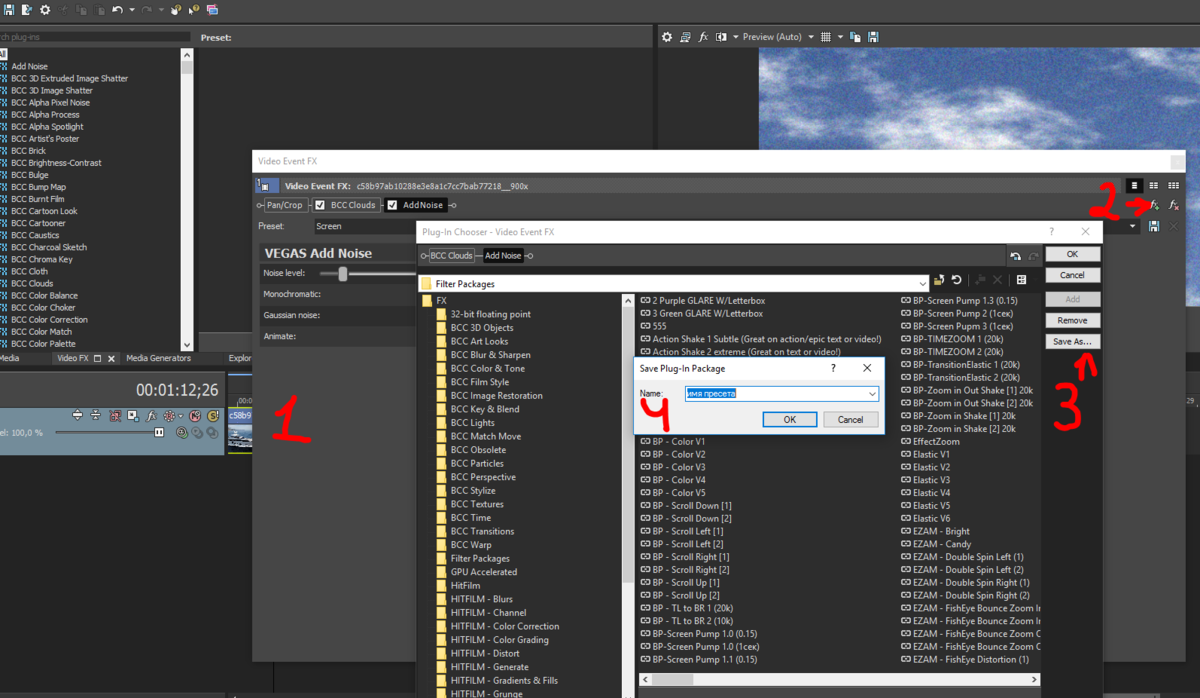The width and height of the screenshot is (1200, 698).
Task: Select three-column layout icon in Video Event FX
Action: 1173,185
